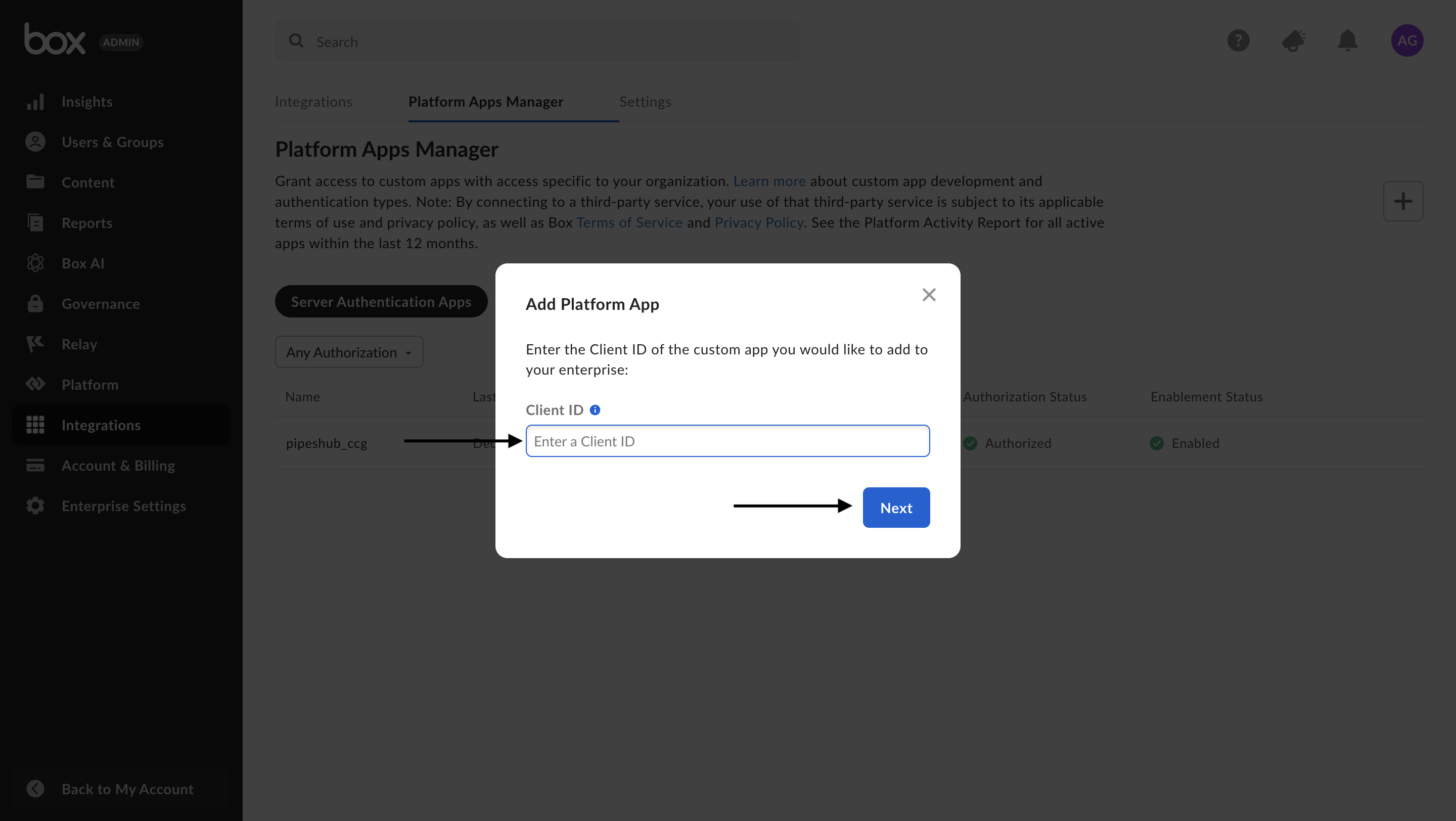Open the Terms of Service link

(x=629, y=222)
